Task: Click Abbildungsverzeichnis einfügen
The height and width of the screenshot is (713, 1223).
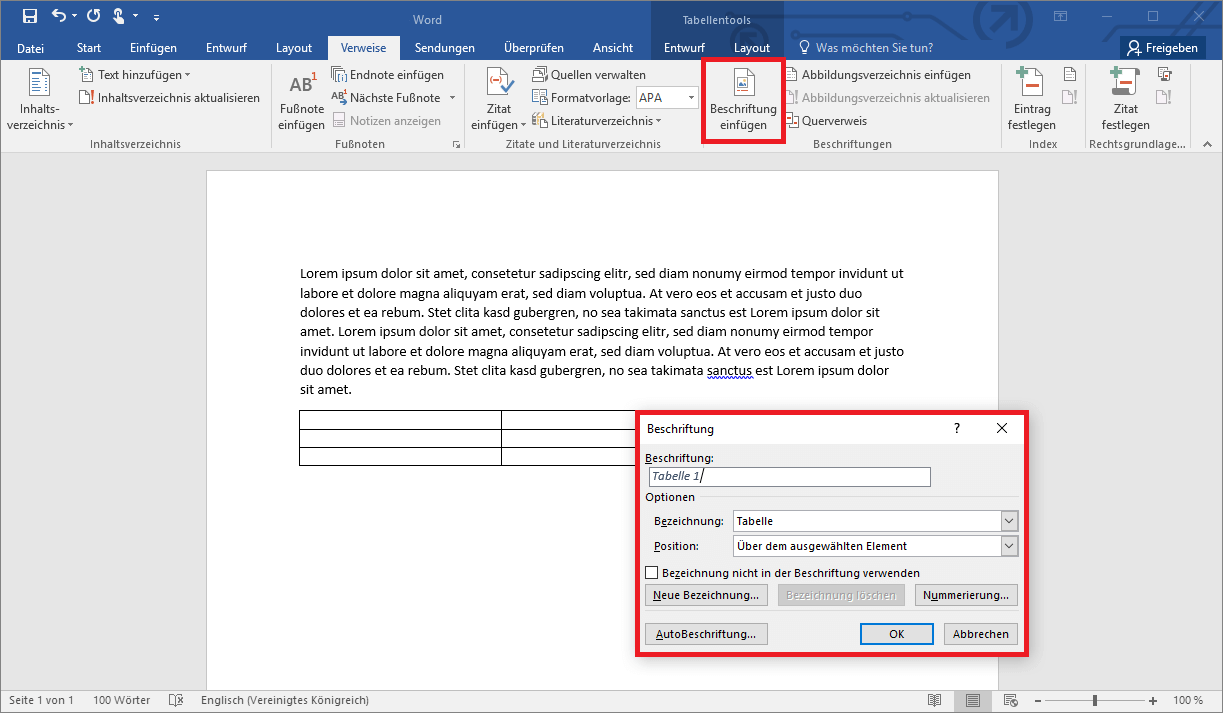Action: (x=877, y=75)
